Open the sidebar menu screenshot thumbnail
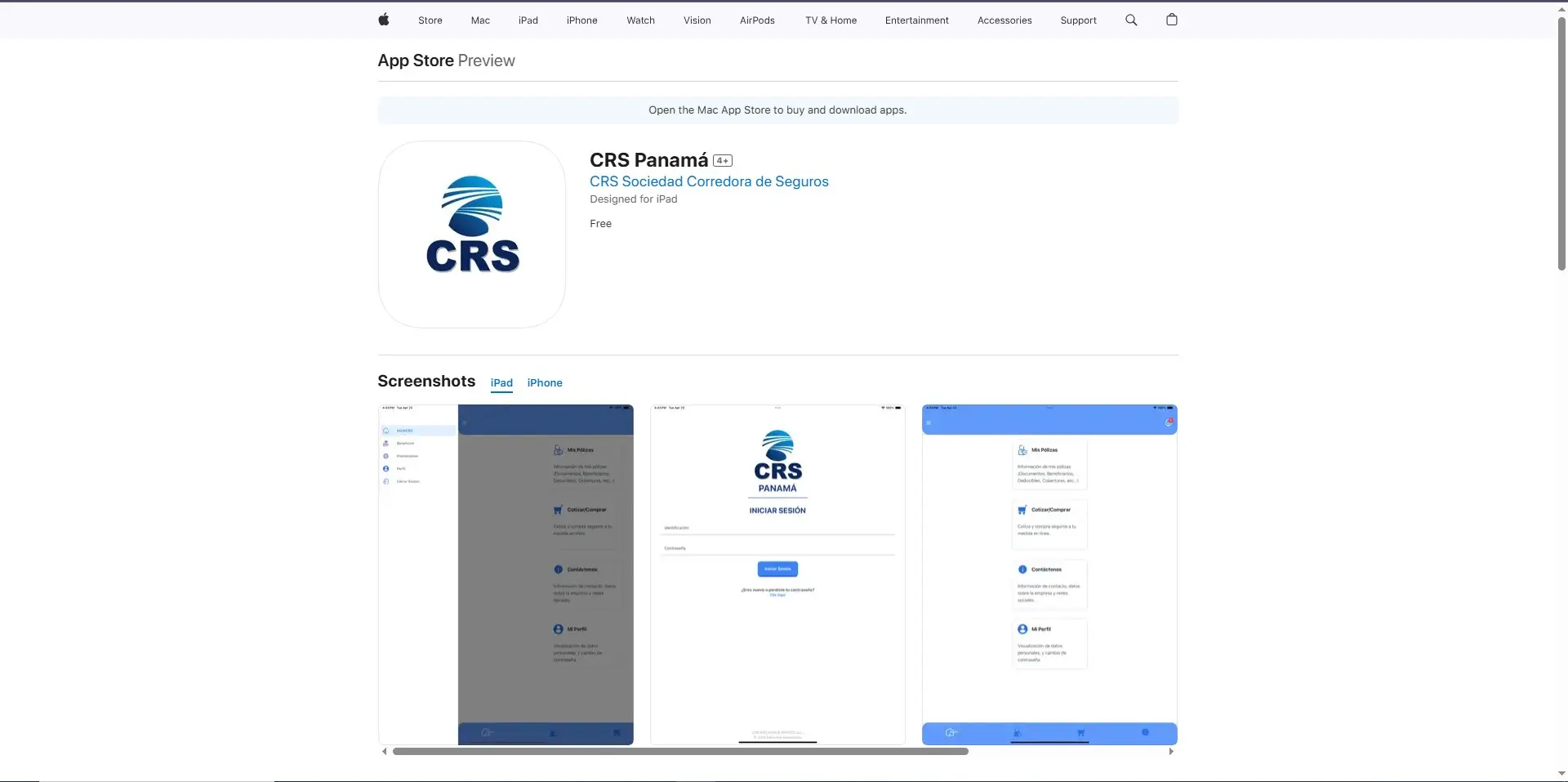The height and width of the screenshot is (782, 1568). click(506, 574)
